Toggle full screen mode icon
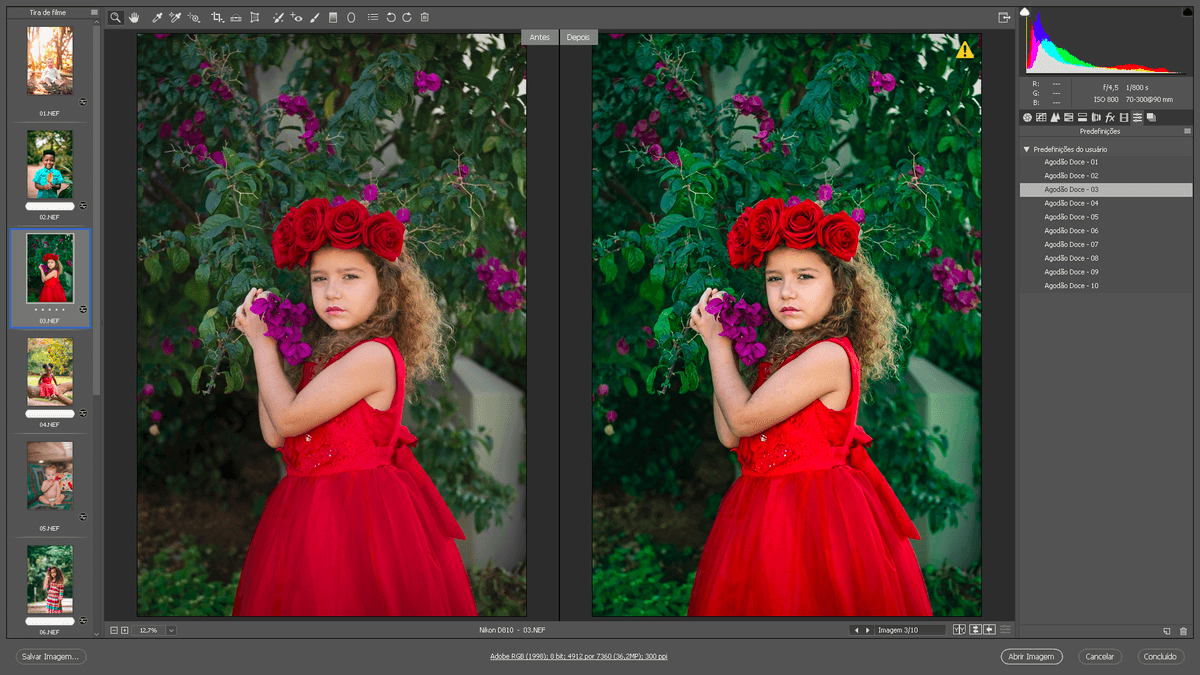1200x675 pixels. pos(1004,18)
